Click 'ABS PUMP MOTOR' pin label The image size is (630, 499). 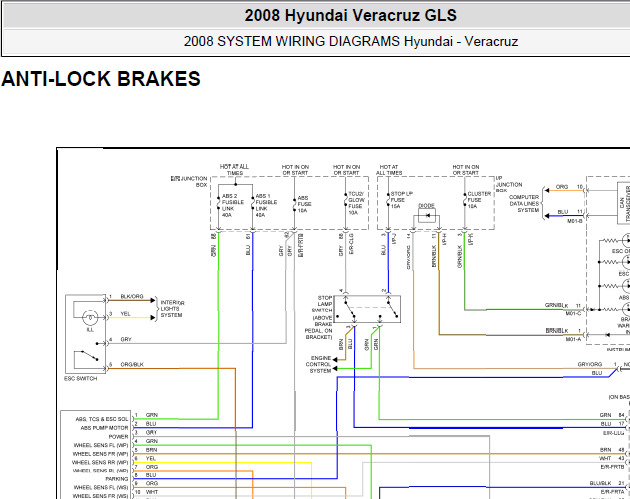tap(104, 428)
